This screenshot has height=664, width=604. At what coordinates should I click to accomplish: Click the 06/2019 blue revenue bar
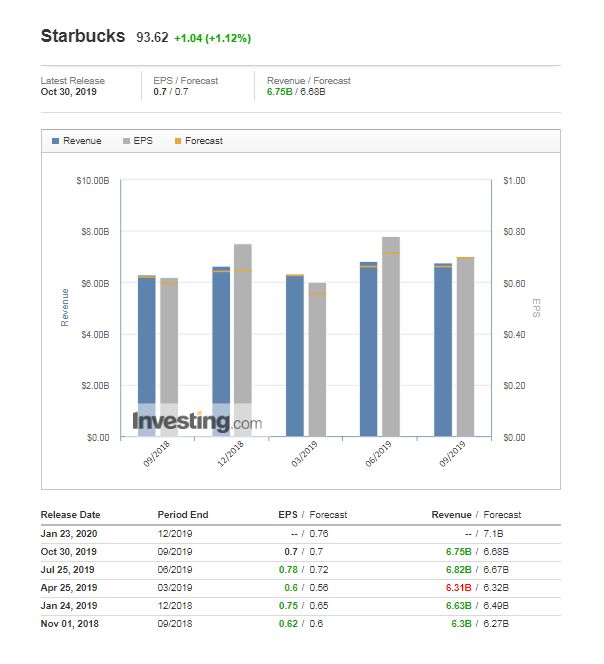point(368,349)
